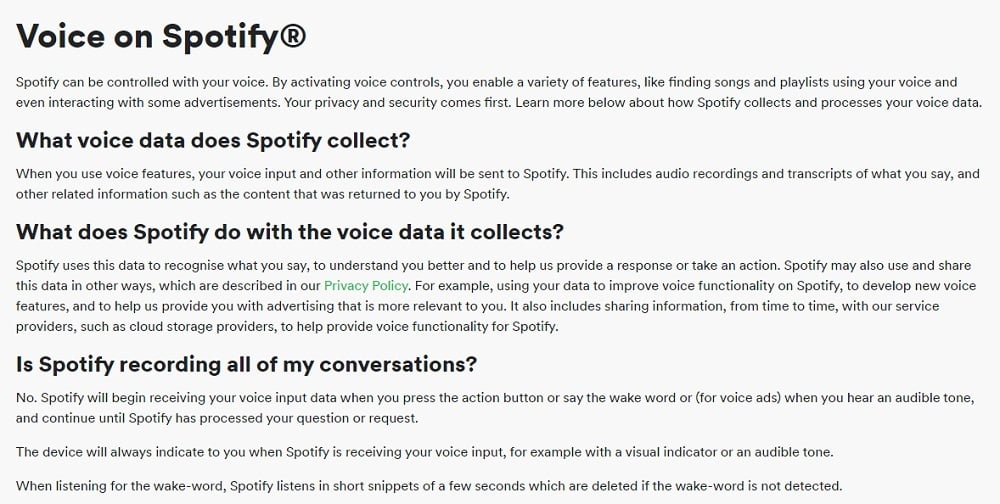Select the "What voice data does Spotify collect?" heading
Image resolution: width=1000 pixels, height=504 pixels.
(212, 140)
